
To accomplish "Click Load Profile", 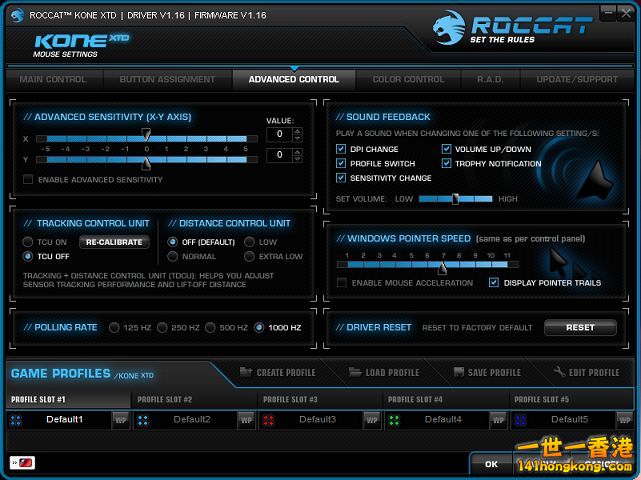I will click(x=384, y=372).
